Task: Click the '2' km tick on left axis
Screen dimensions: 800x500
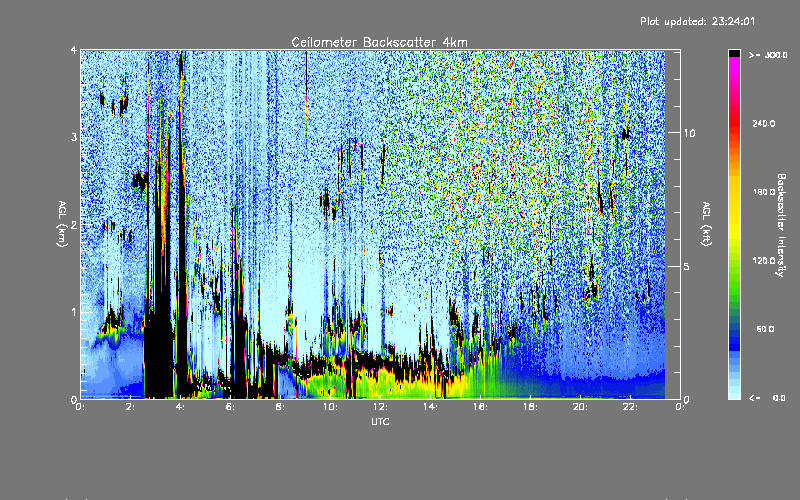Action: pyautogui.click(x=74, y=224)
